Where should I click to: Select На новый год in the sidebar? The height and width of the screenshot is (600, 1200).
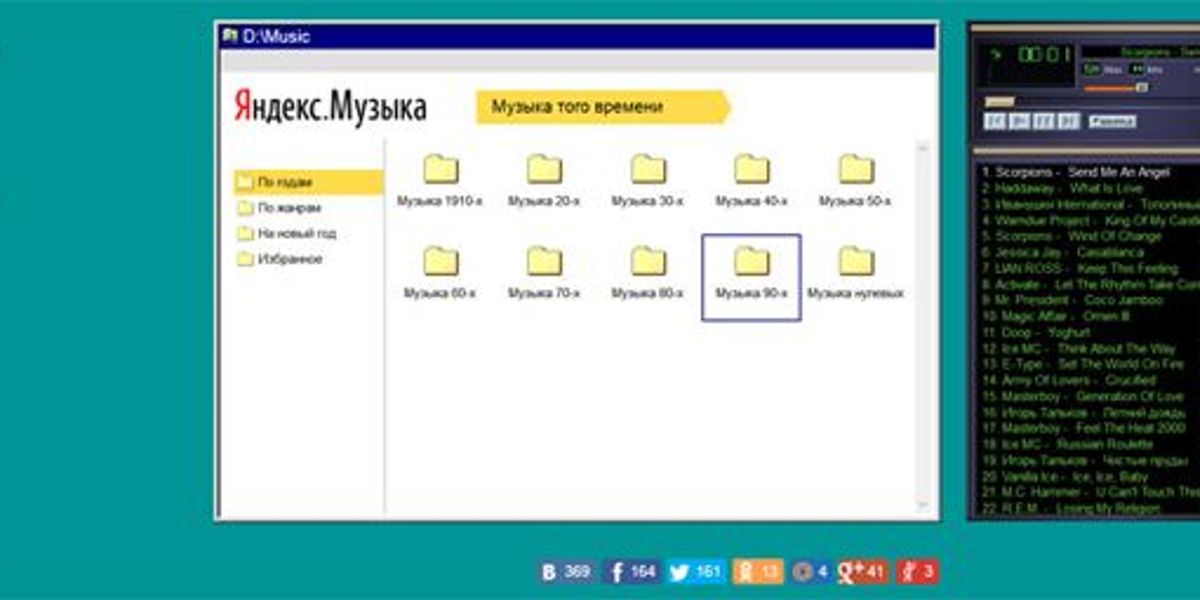pyautogui.click(x=287, y=233)
